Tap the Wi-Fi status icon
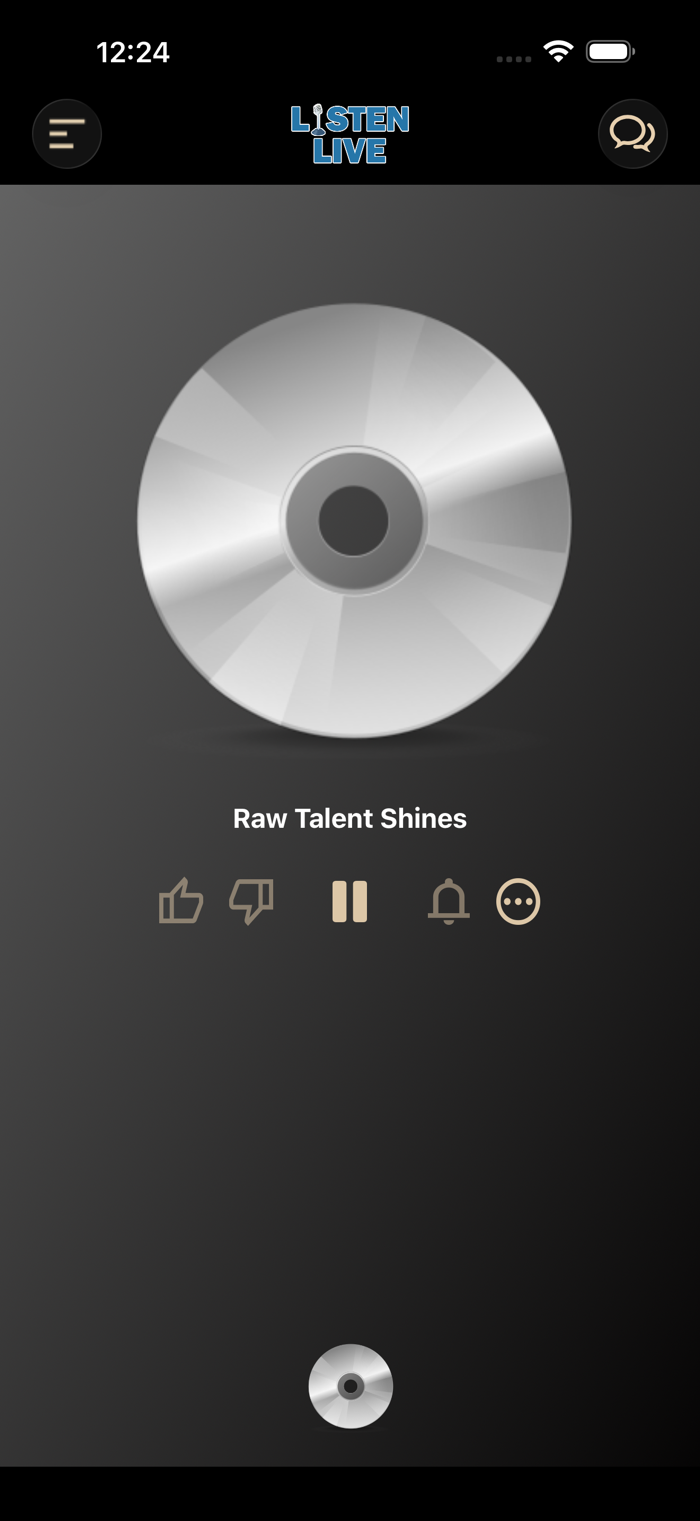 pos(558,51)
